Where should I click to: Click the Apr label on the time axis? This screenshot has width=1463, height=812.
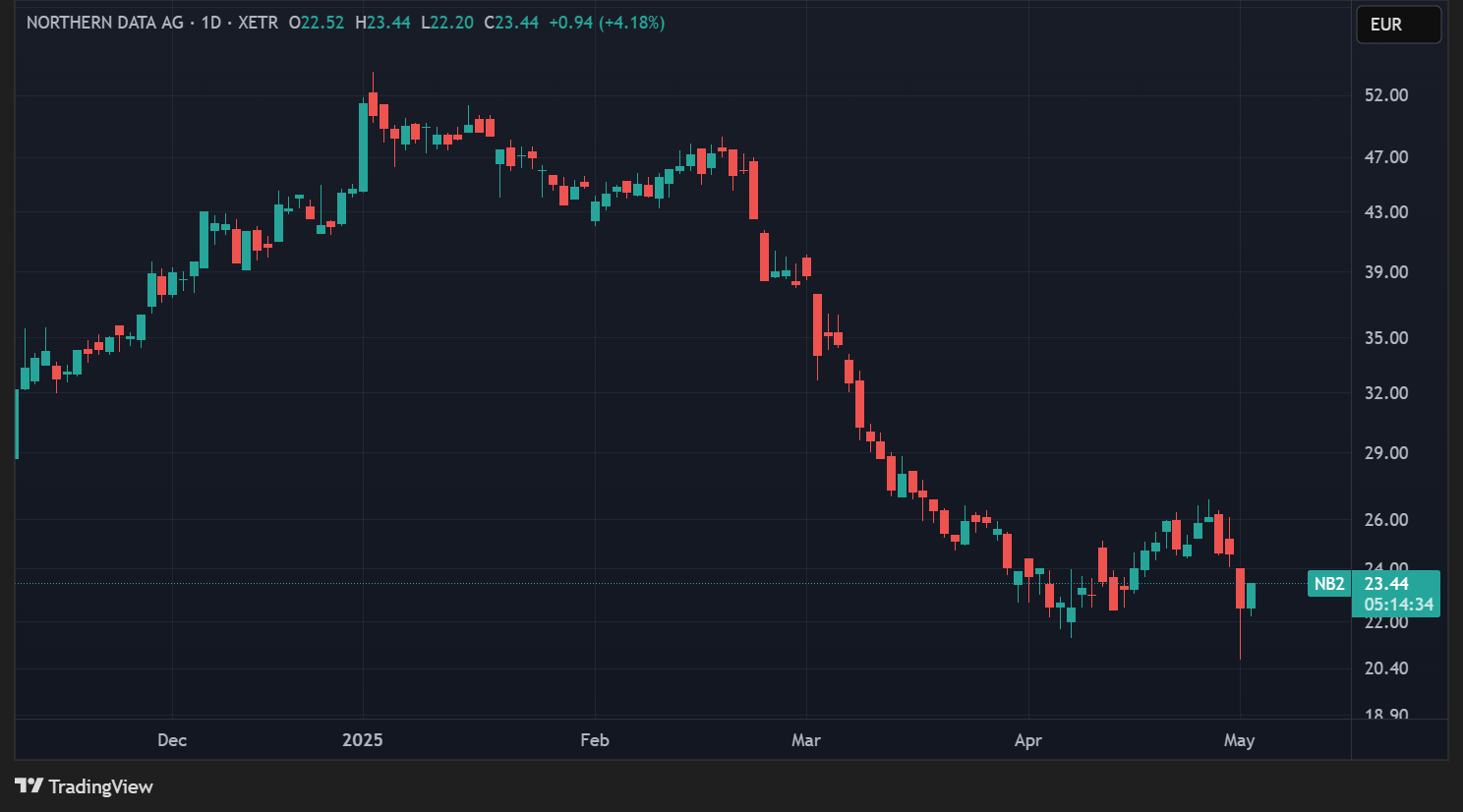pos(1028,740)
